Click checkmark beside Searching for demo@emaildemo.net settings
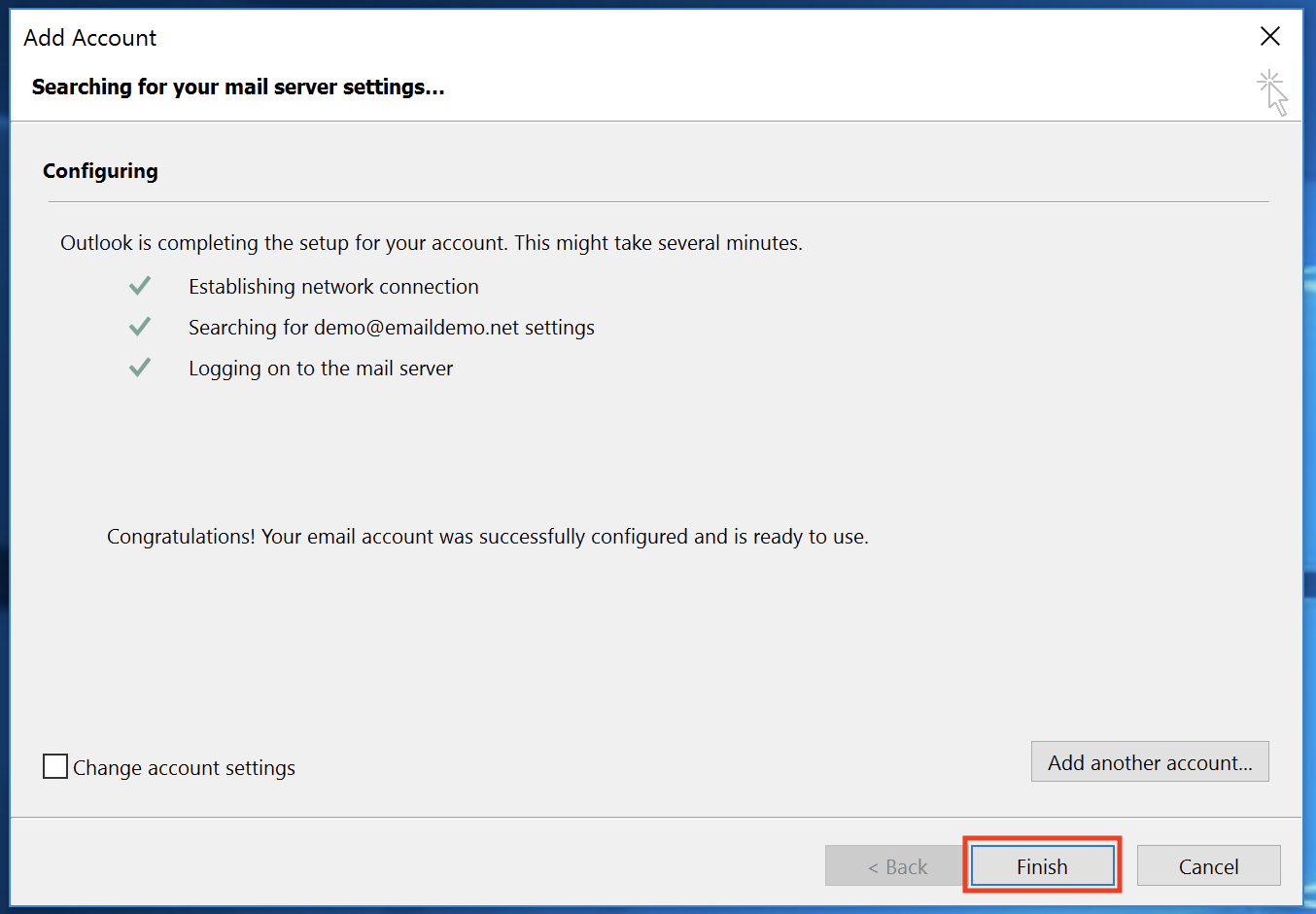This screenshot has height=914, width=1316. [x=140, y=327]
